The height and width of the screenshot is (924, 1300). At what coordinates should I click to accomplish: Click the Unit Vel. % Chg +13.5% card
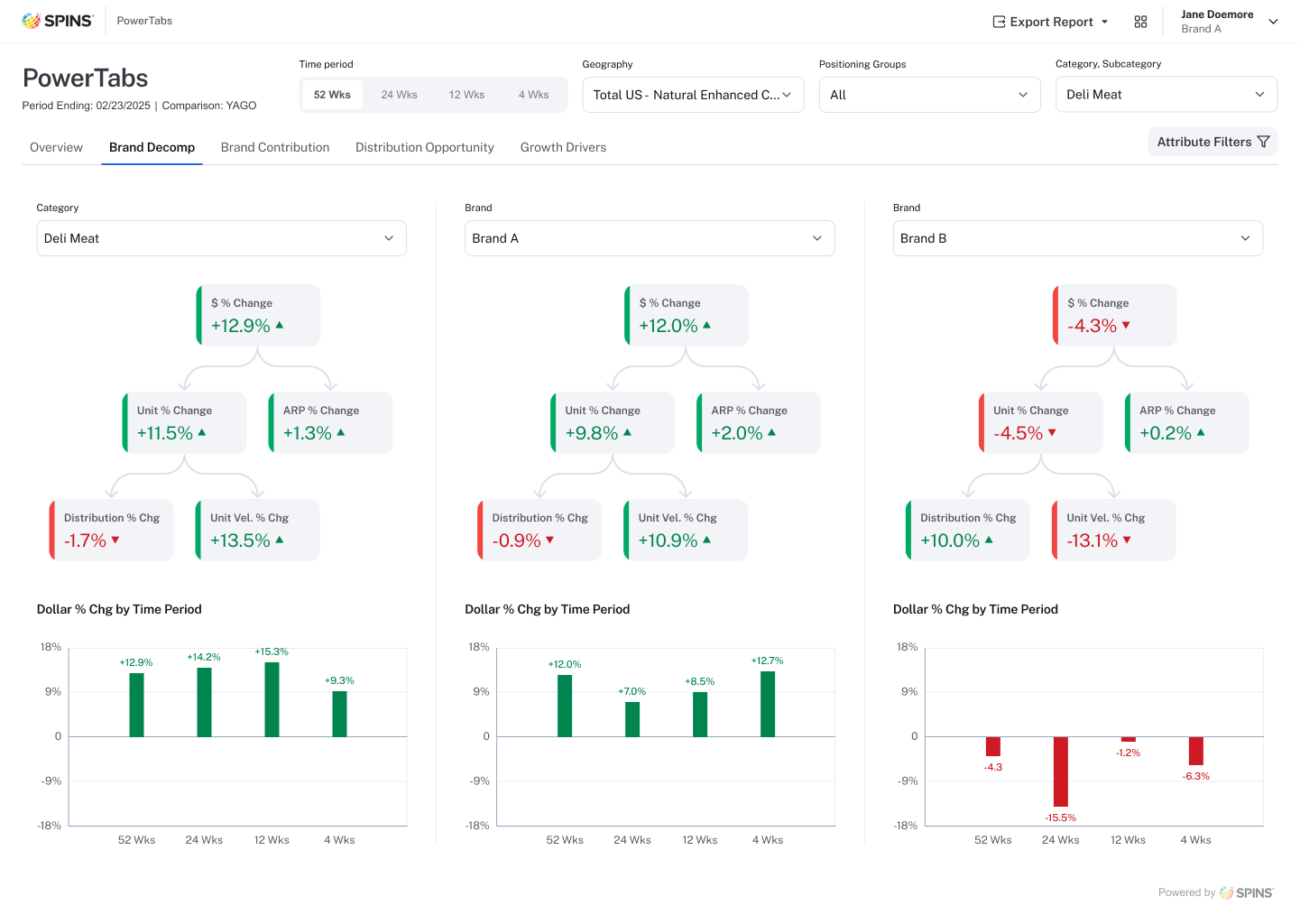(x=257, y=530)
